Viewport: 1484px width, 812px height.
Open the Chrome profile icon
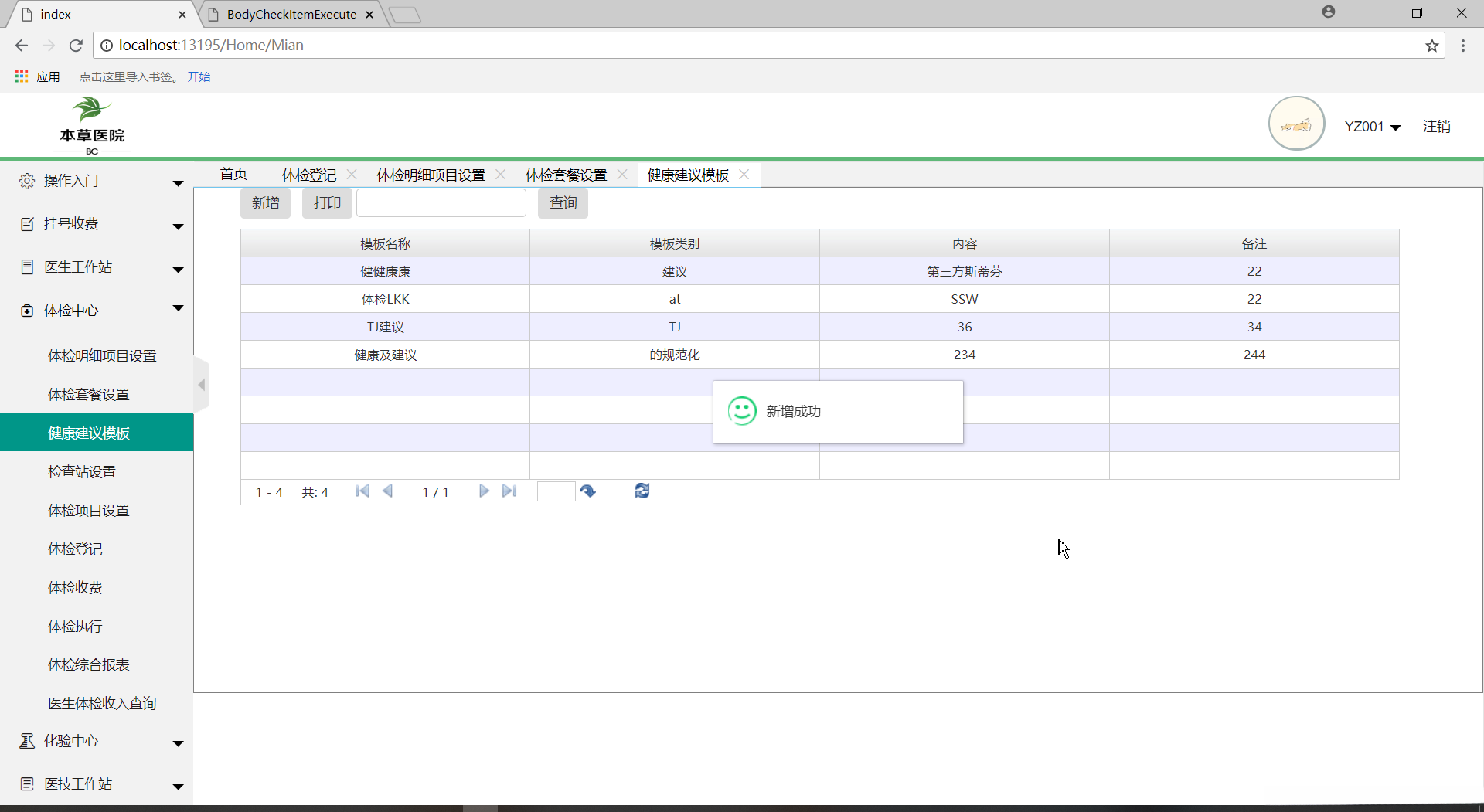coord(1329,12)
